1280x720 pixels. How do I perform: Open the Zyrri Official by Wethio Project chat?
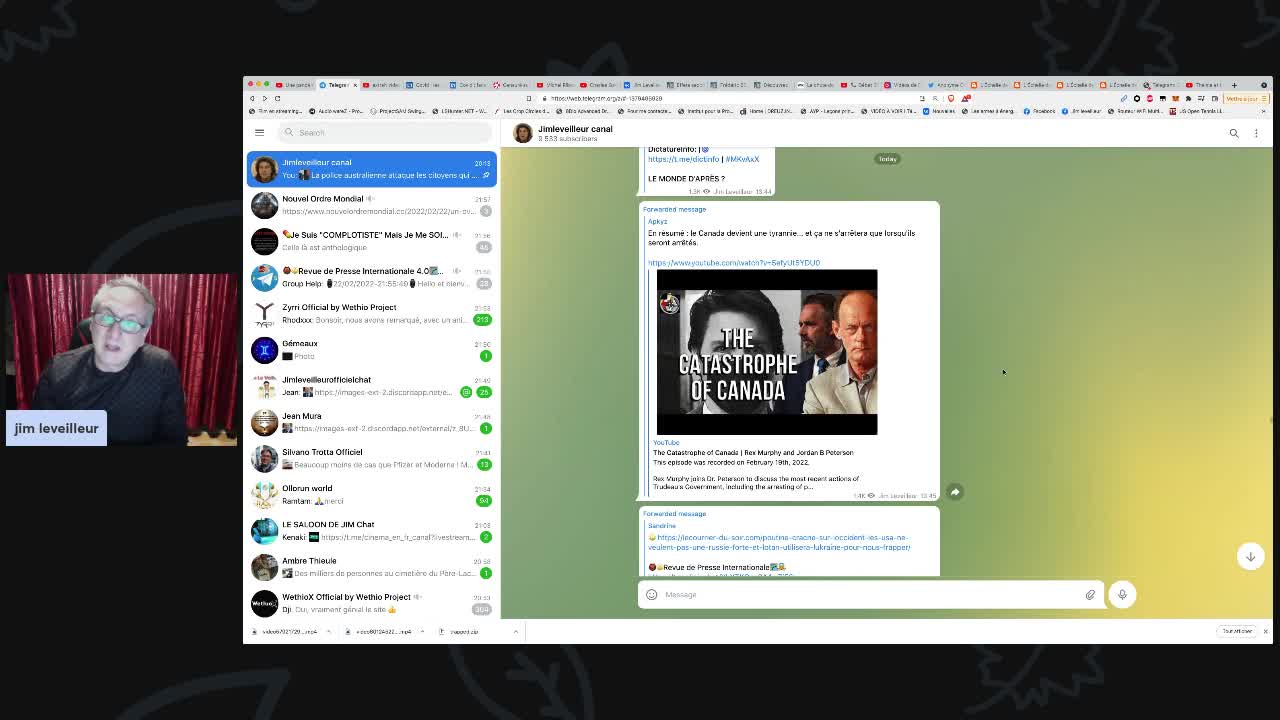click(x=371, y=313)
